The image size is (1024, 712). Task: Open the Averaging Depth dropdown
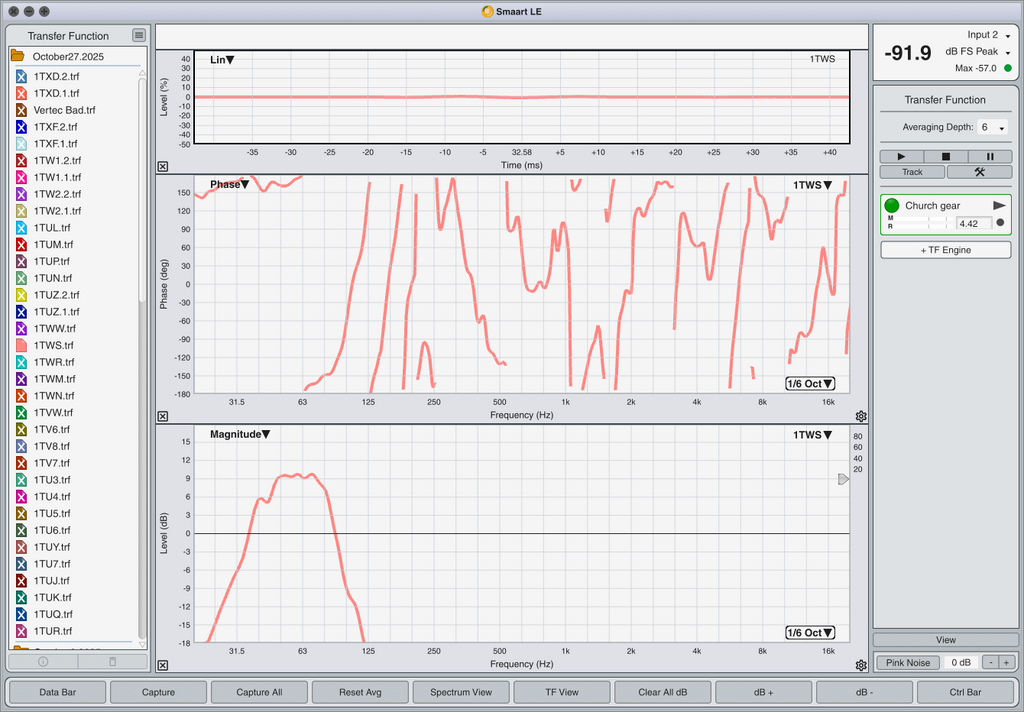[992, 128]
